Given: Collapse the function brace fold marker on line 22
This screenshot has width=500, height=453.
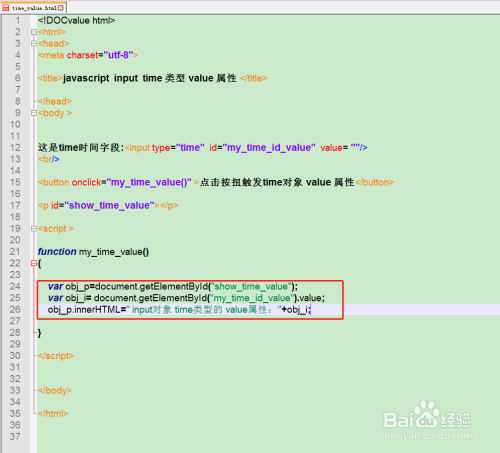Looking at the screenshot, I should click(34, 263).
